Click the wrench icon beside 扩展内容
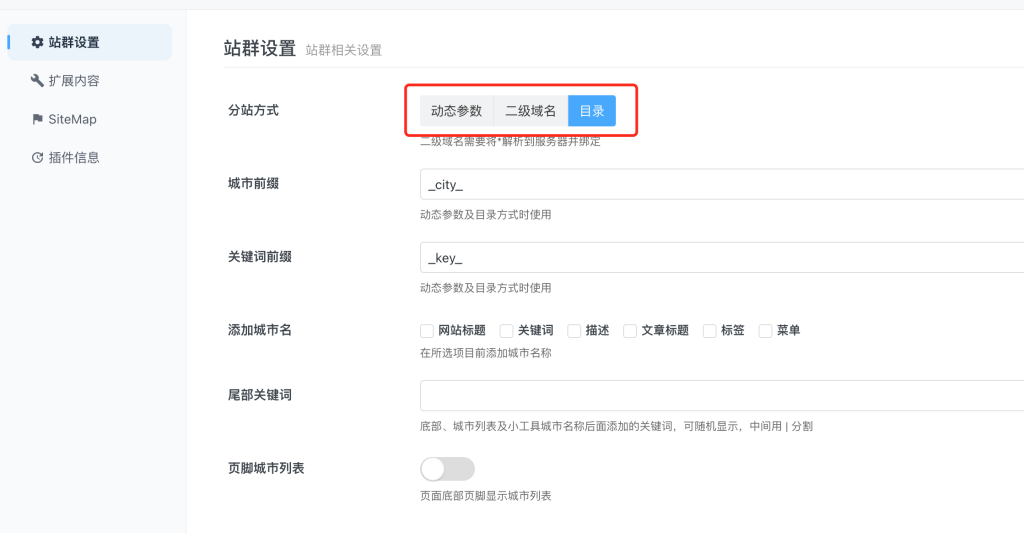This screenshot has width=1024, height=533. coord(38,81)
